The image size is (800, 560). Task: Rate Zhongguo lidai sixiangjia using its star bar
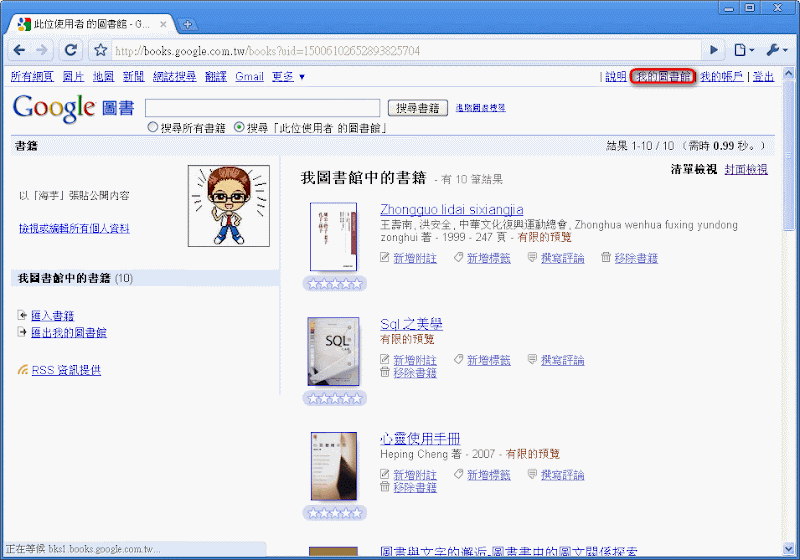point(335,284)
